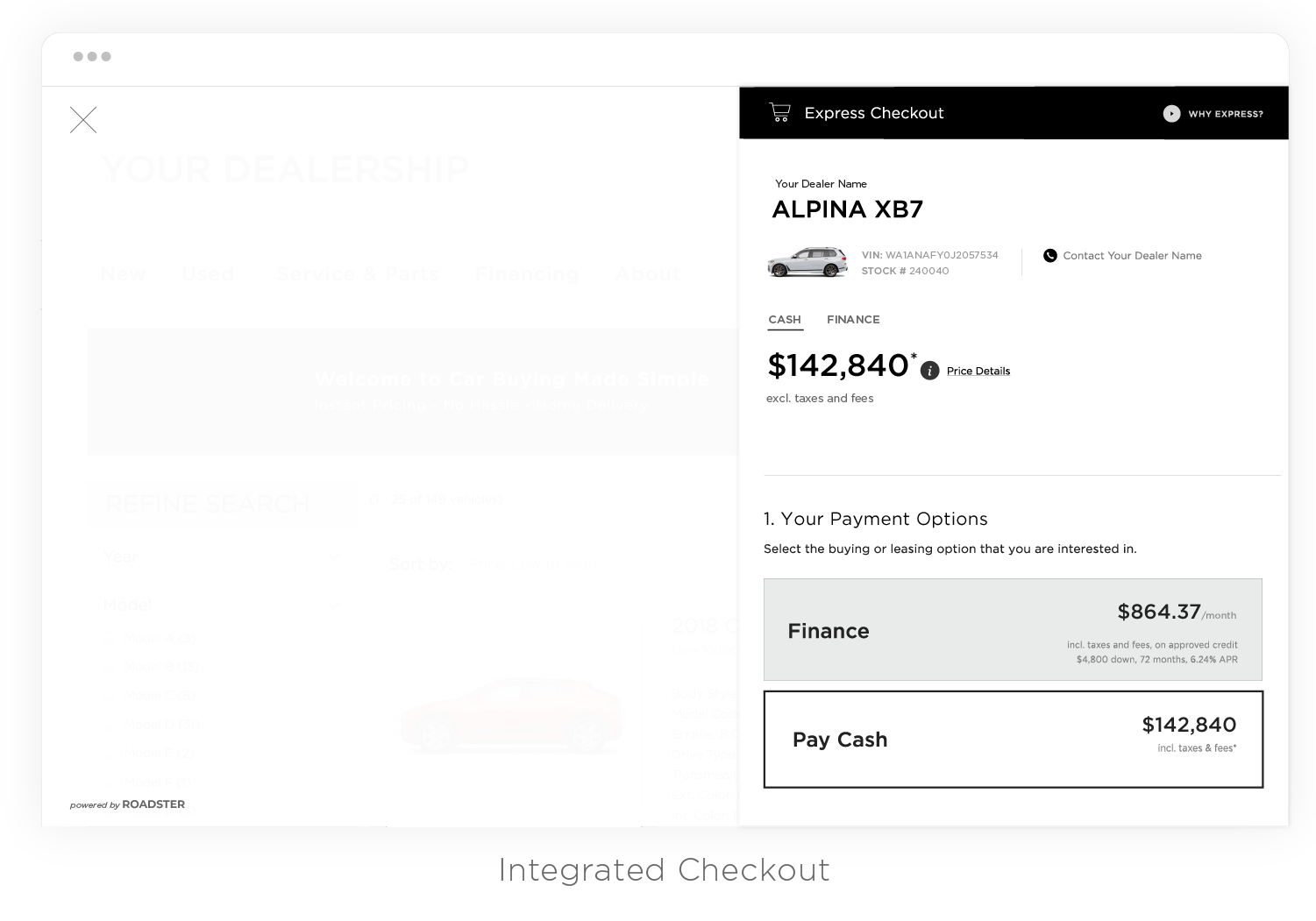The image size is (1316, 921).
Task: Switch to the Finance tab
Action: click(x=853, y=320)
